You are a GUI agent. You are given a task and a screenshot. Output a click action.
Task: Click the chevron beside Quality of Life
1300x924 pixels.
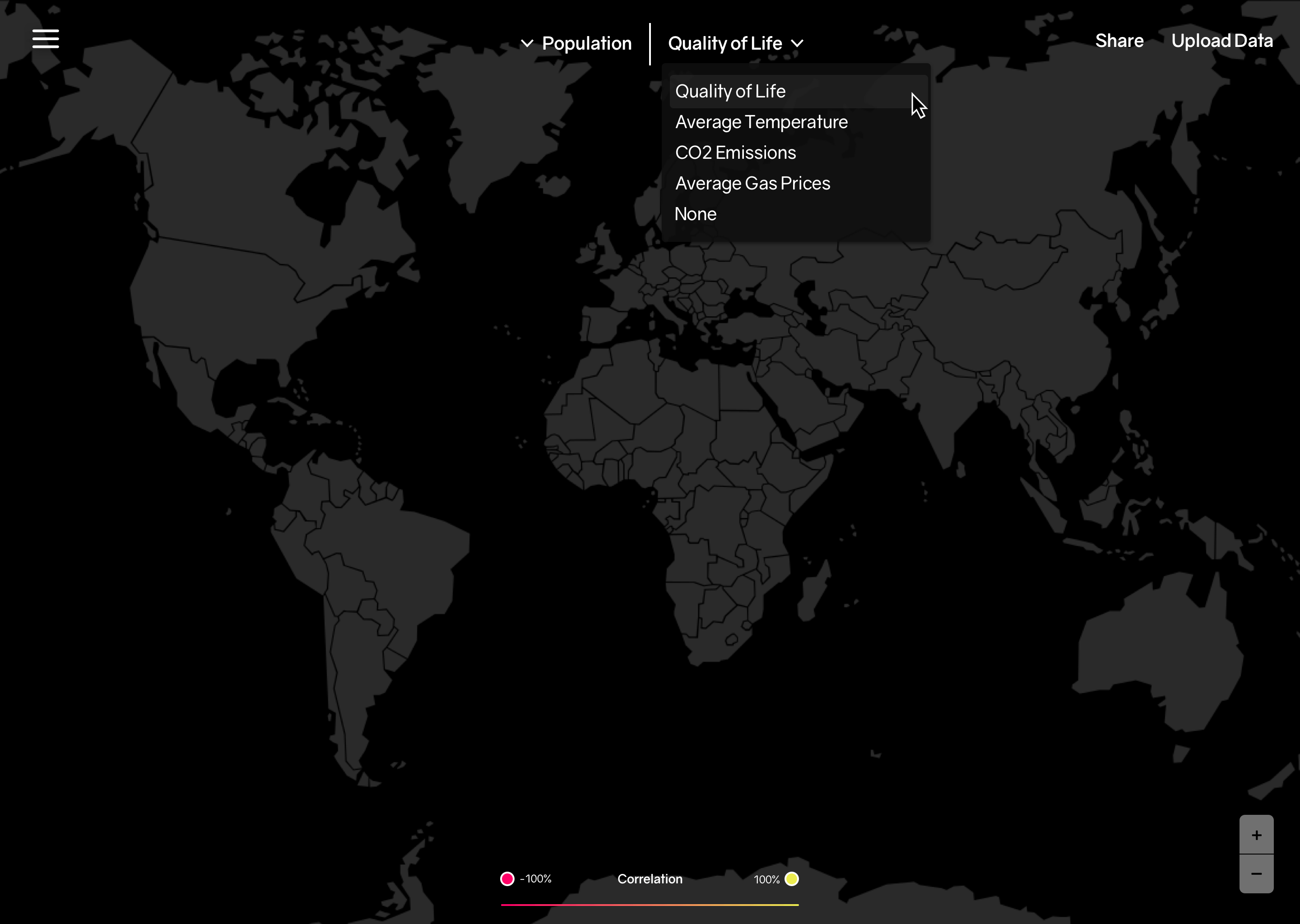798,43
